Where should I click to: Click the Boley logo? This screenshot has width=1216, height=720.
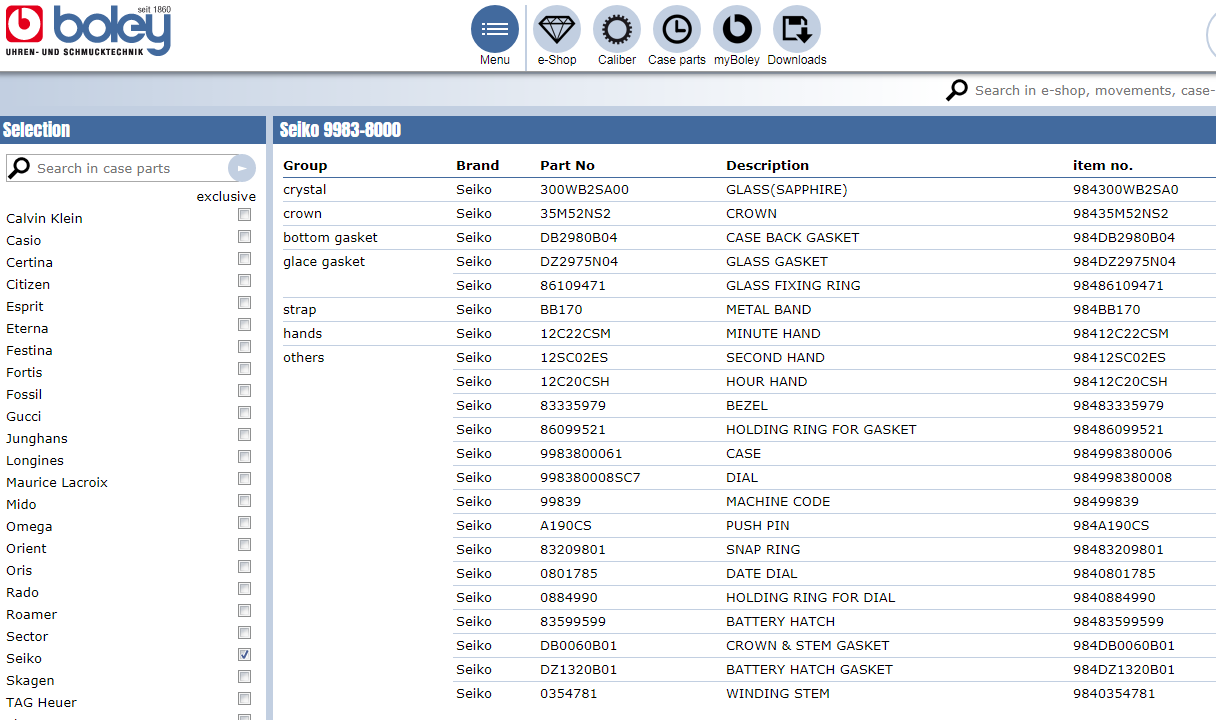(x=88, y=31)
